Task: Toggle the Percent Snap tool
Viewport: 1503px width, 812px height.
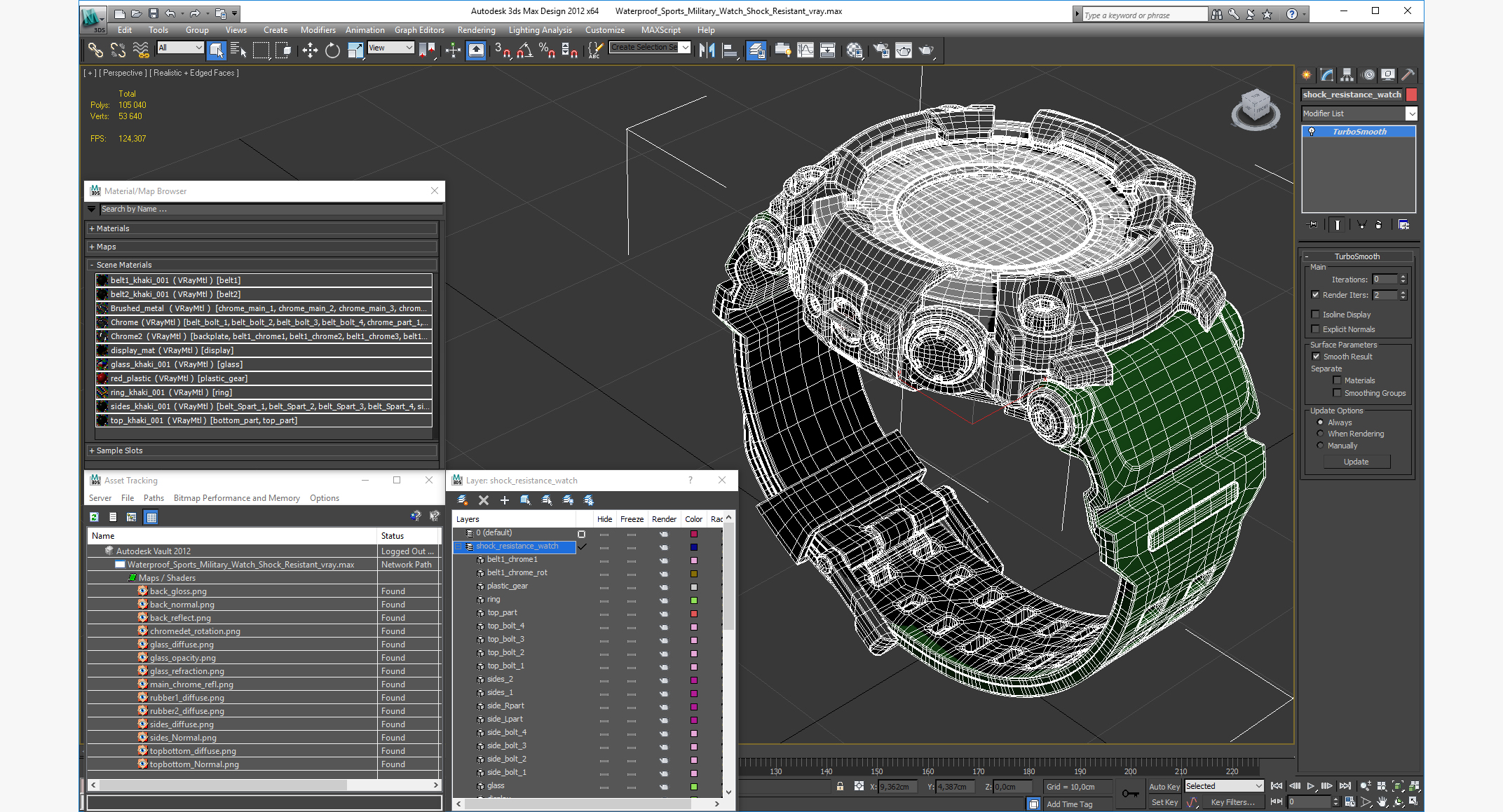Action: (547, 50)
